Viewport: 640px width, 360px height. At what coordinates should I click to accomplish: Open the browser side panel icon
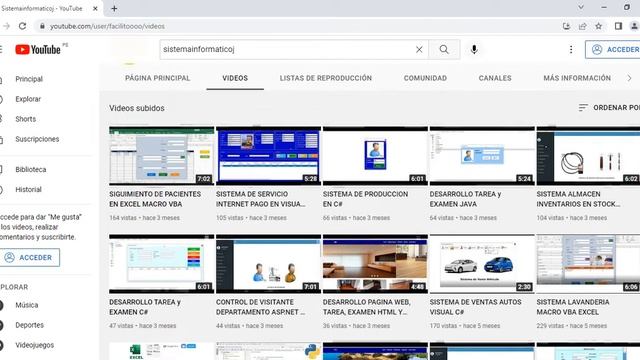(x=618, y=26)
